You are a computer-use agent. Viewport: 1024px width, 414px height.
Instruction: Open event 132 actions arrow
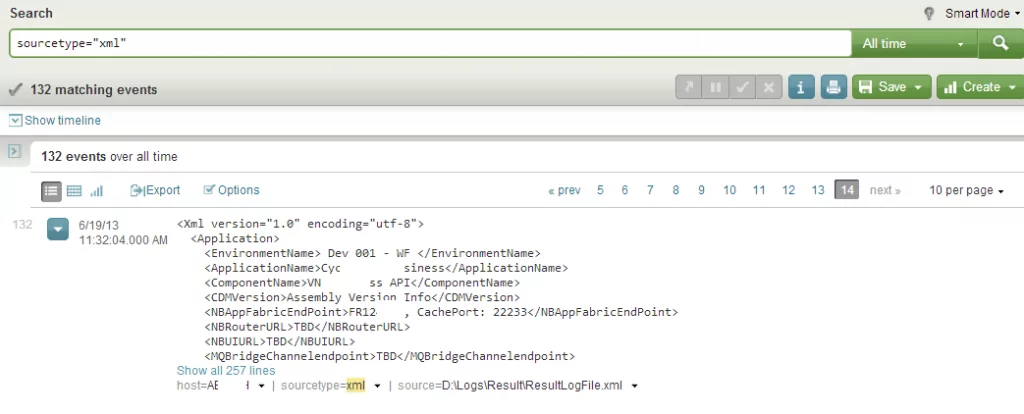[x=58, y=231]
